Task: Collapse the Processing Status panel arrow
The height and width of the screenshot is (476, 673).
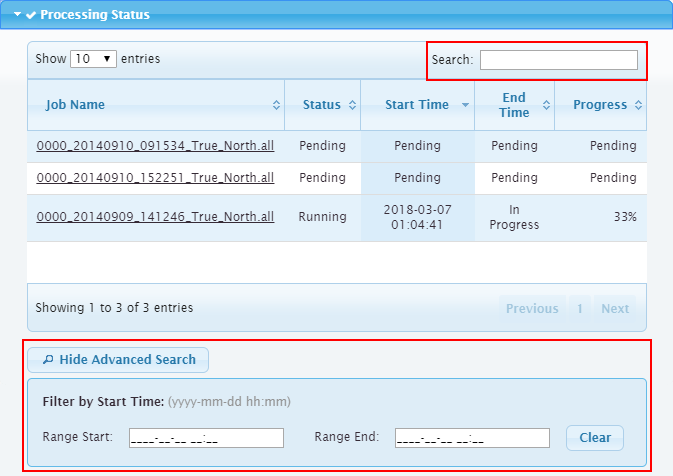Action: coord(18,15)
